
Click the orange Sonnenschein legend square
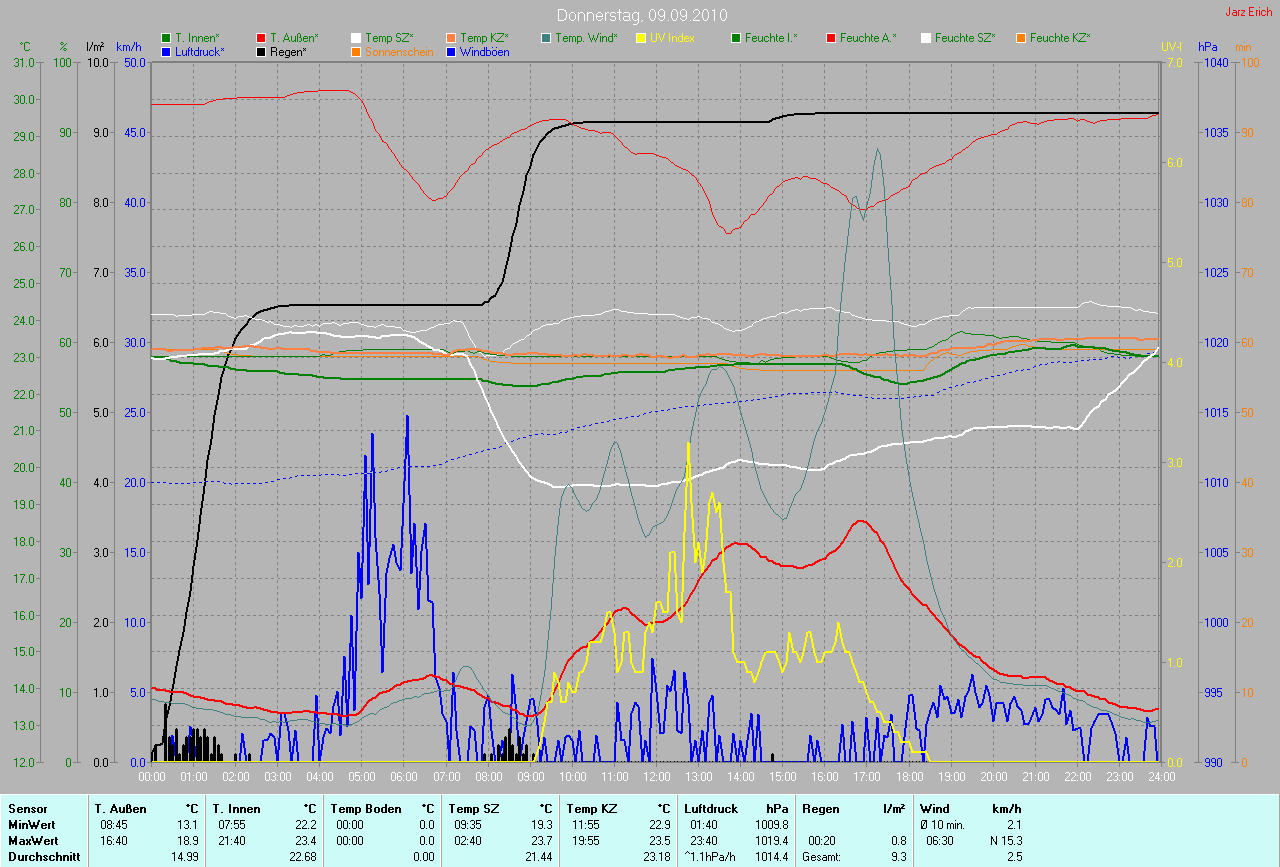click(356, 51)
